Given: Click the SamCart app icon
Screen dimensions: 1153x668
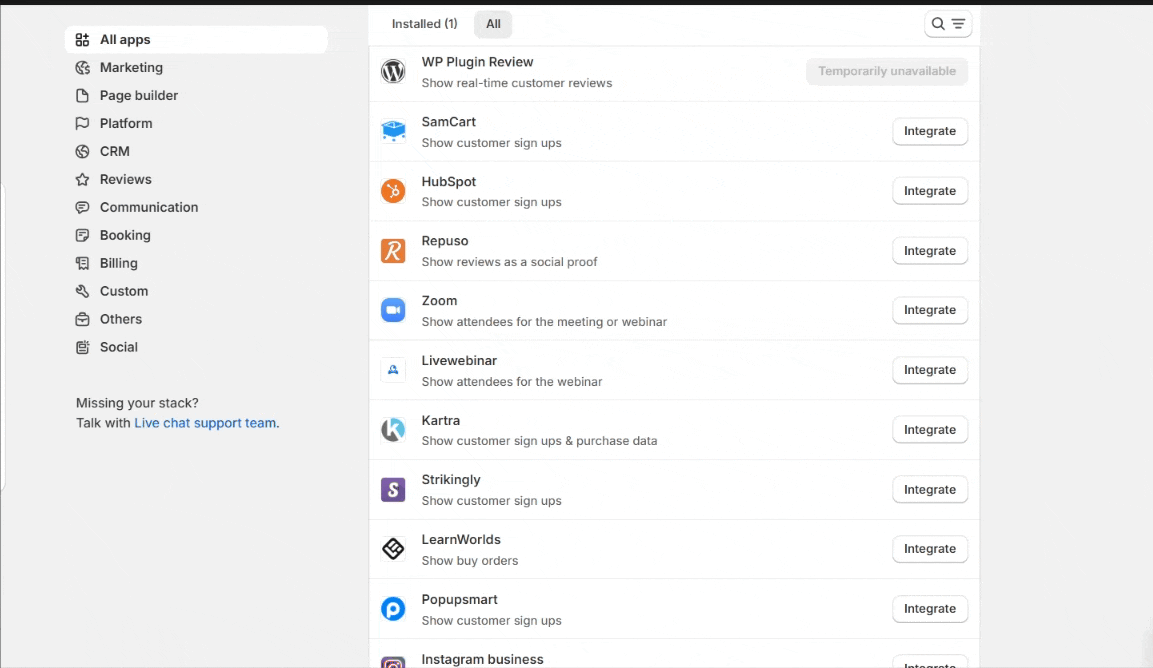Looking at the screenshot, I should pyautogui.click(x=393, y=131).
